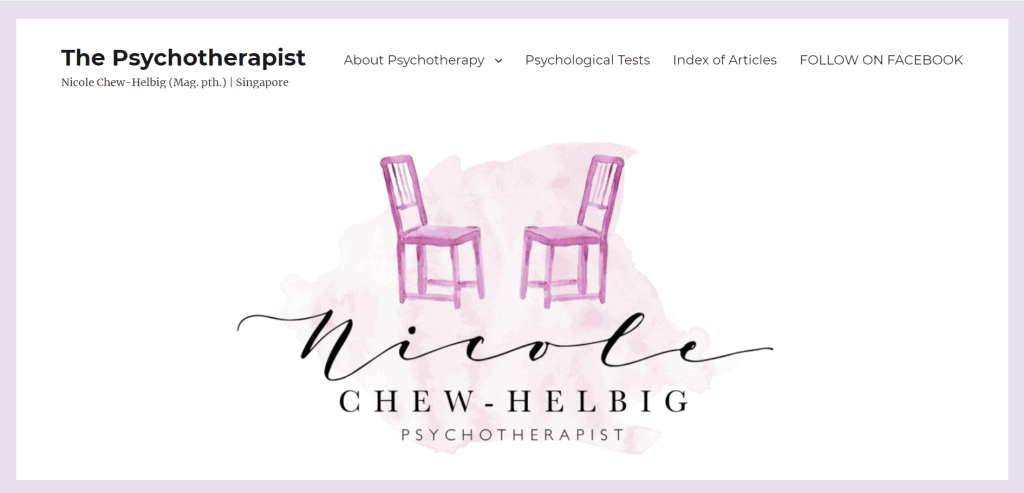Click the left pink chair illustration

432,231
